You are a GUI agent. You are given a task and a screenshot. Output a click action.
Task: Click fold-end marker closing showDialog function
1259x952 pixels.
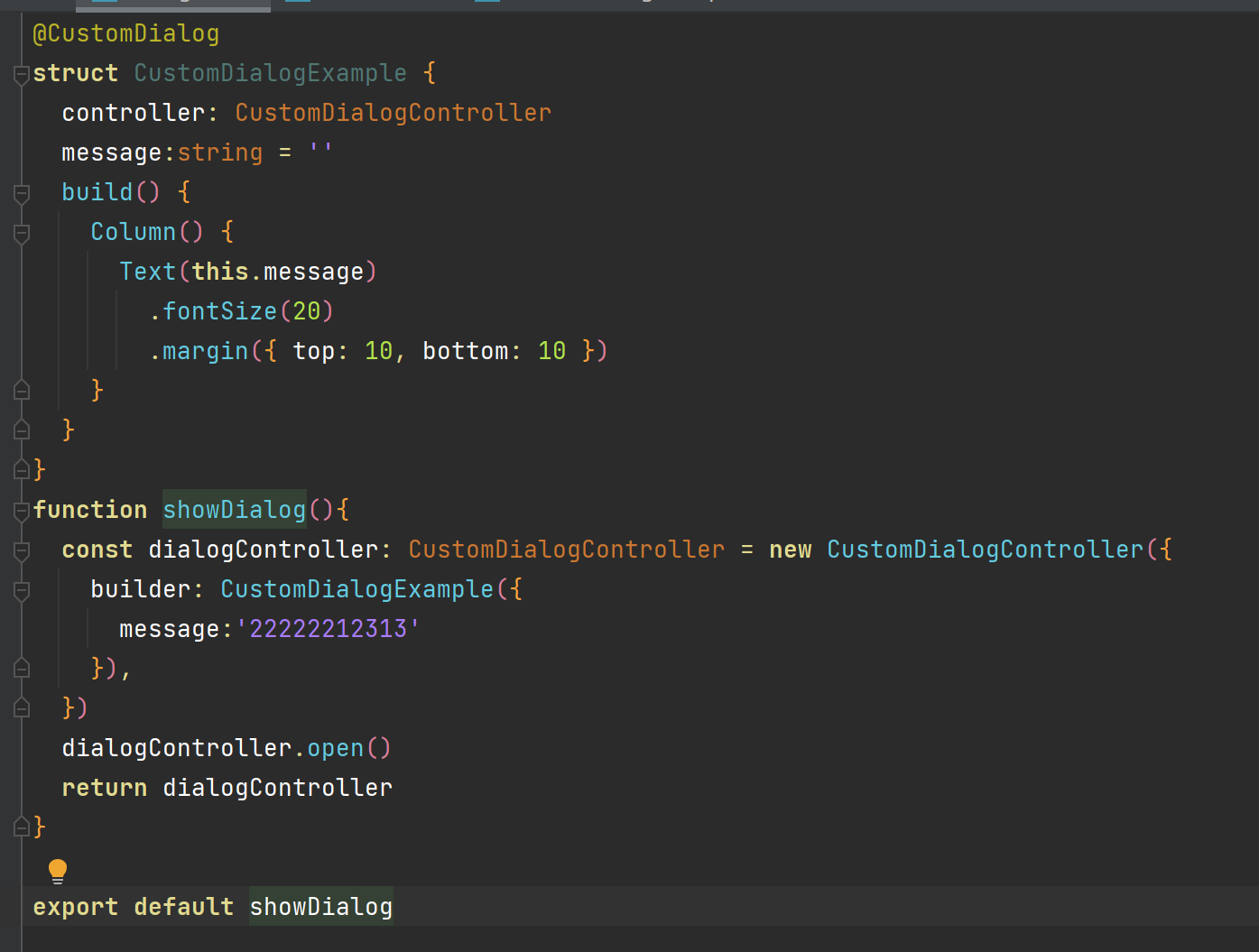(x=23, y=827)
